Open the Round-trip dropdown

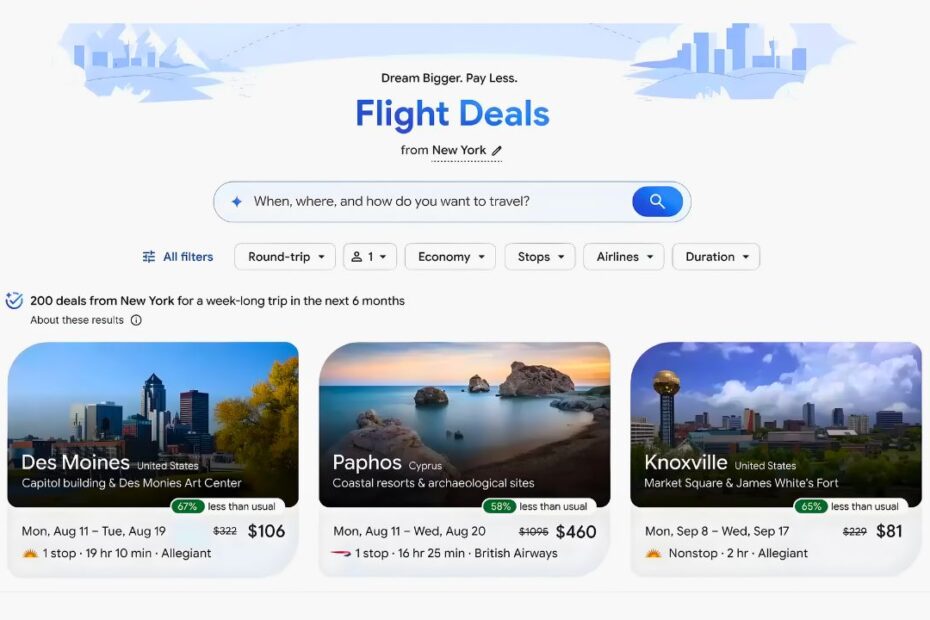tap(285, 257)
